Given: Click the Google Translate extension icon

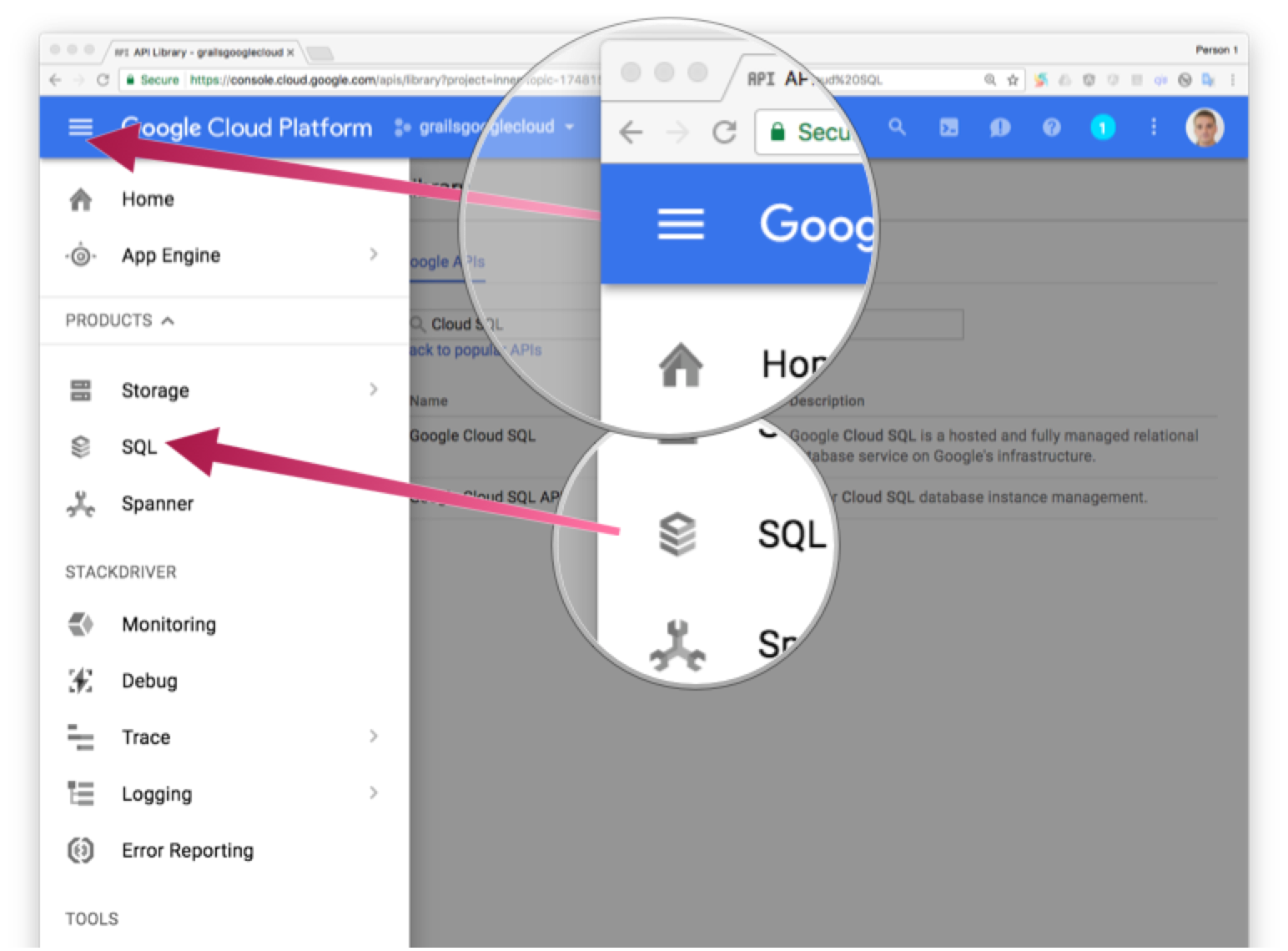Looking at the screenshot, I should coord(1208,80).
